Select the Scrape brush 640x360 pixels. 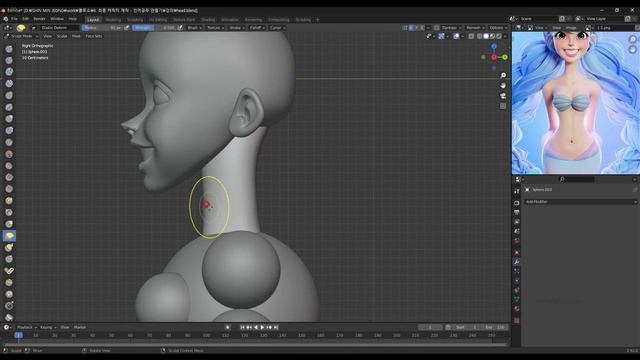point(9,189)
